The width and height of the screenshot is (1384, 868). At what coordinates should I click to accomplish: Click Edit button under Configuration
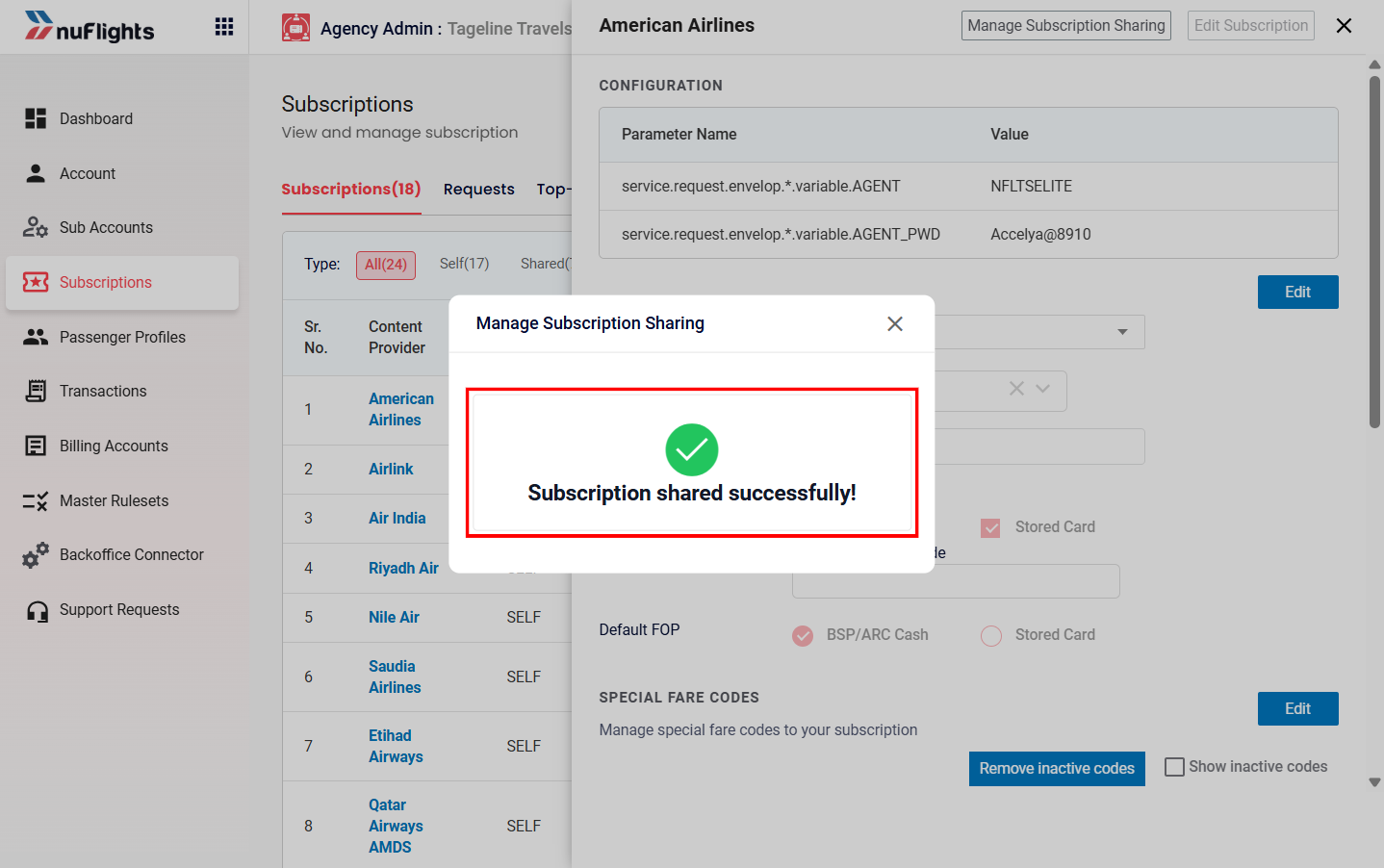click(x=1298, y=293)
